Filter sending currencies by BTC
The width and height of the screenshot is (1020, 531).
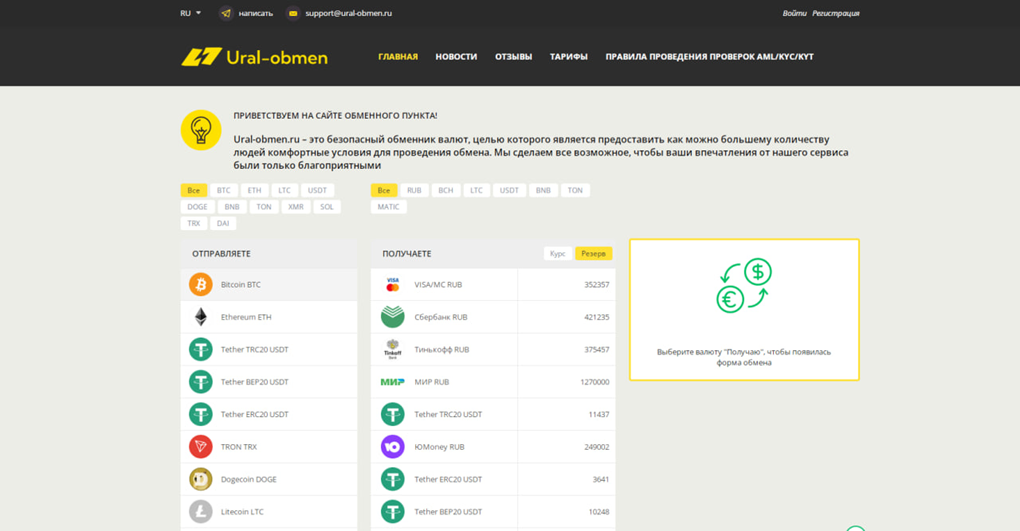(x=224, y=190)
